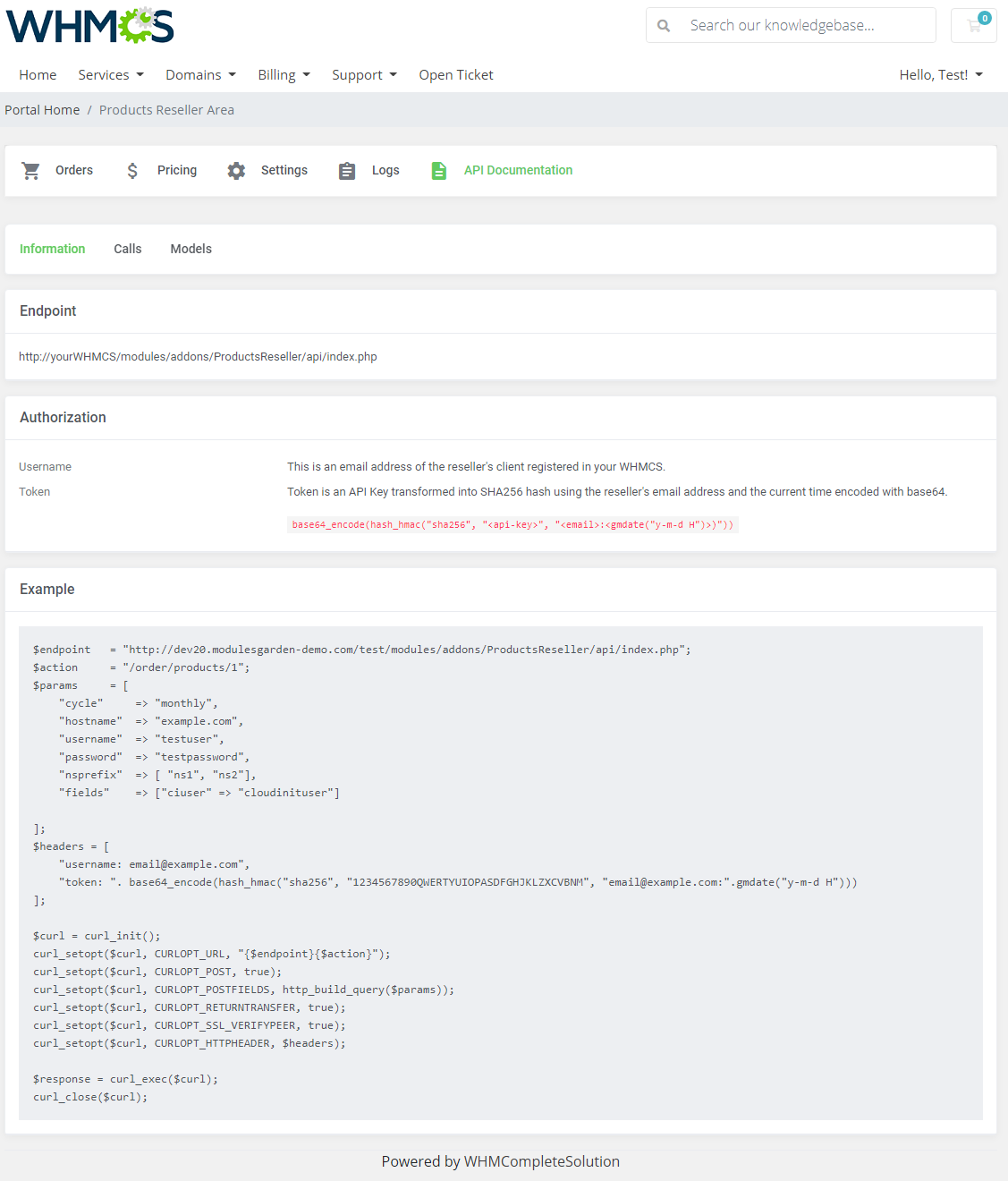Click the endpoint URL text
Screen dimensions: 1008x1181
pos(198,357)
